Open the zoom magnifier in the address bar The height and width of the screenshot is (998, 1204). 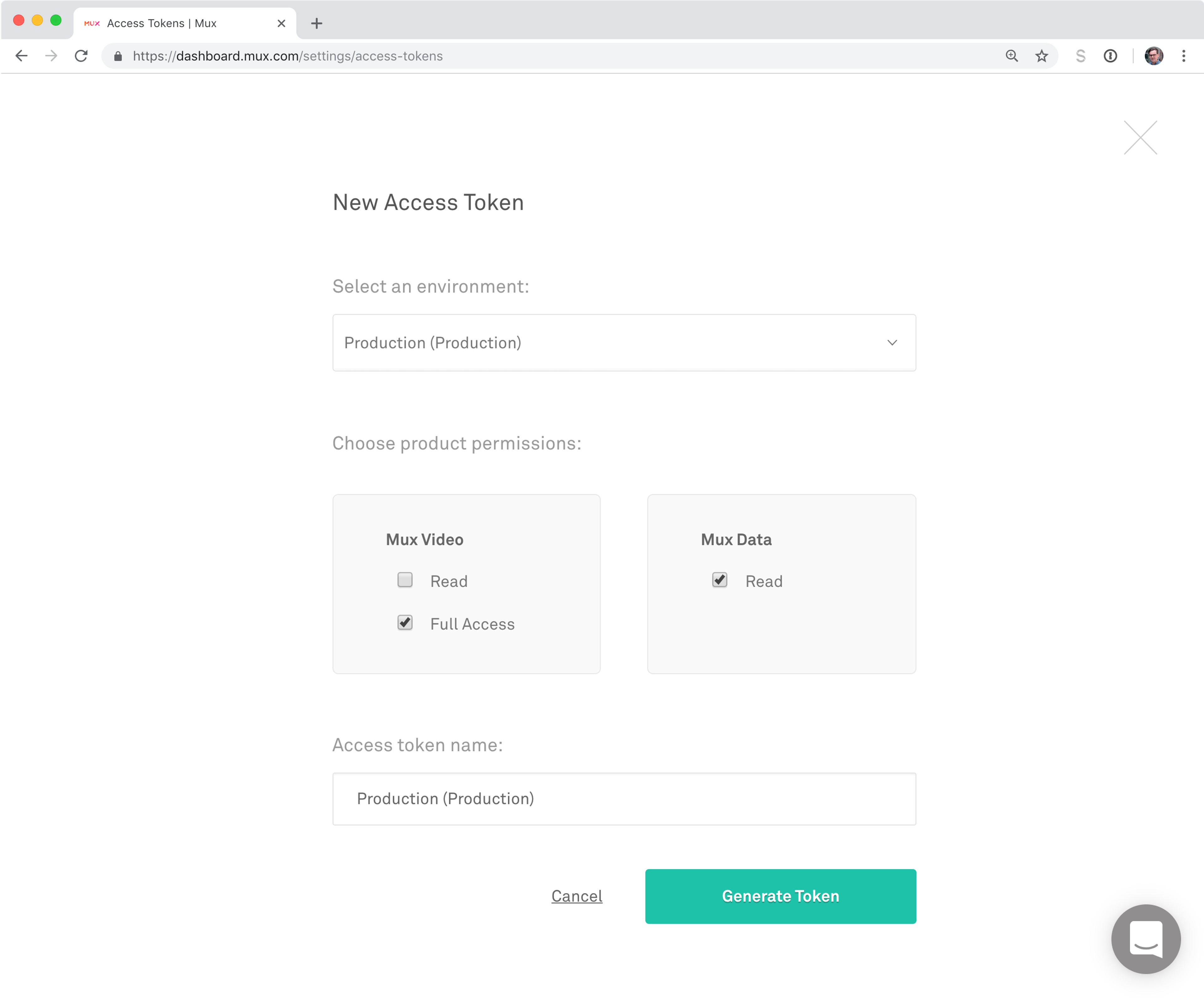tap(1012, 55)
